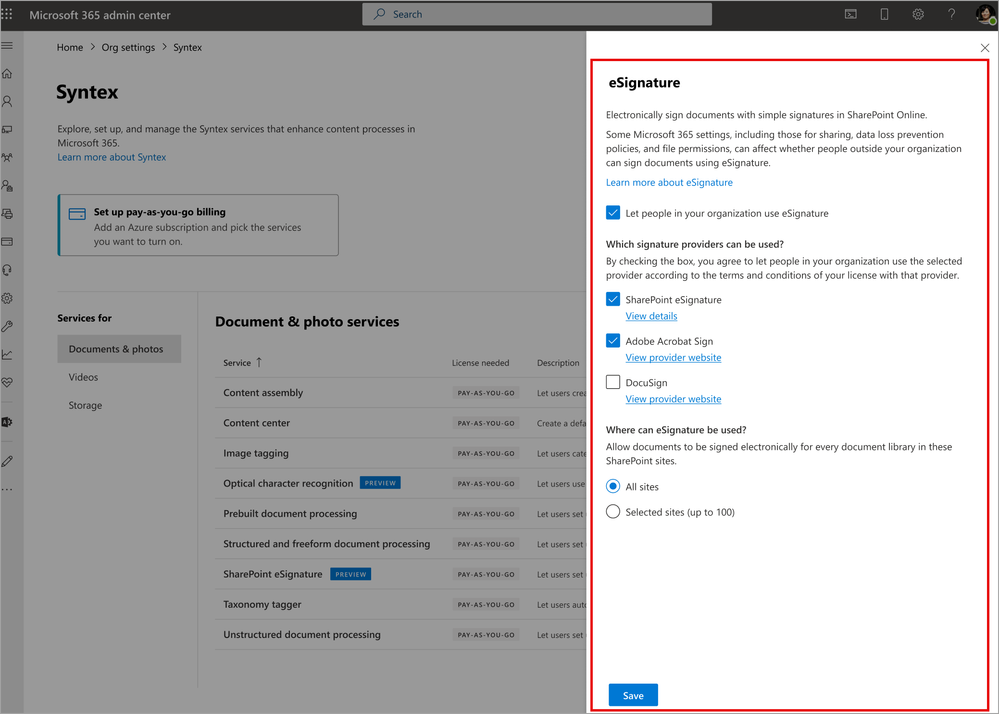Toggle the hamburger navigation menu
The width and height of the screenshot is (999, 714).
[7, 46]
